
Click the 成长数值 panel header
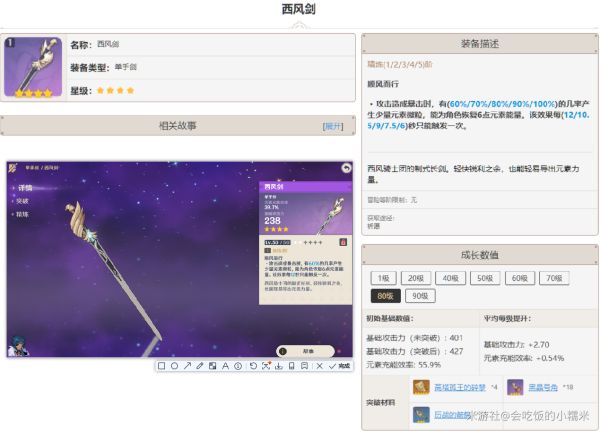click(480, 255)
